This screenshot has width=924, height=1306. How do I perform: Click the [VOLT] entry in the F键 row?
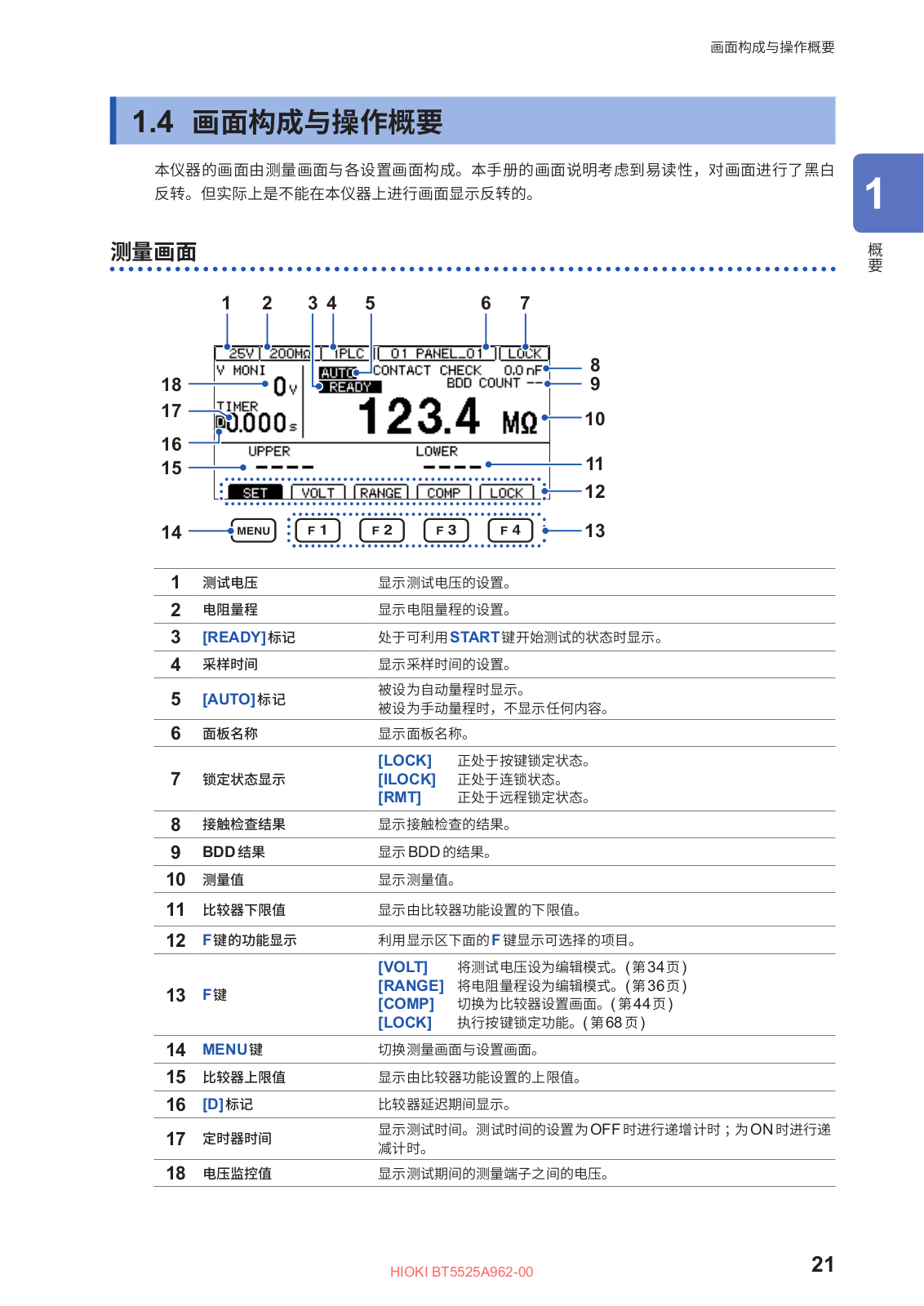[402, 967]
